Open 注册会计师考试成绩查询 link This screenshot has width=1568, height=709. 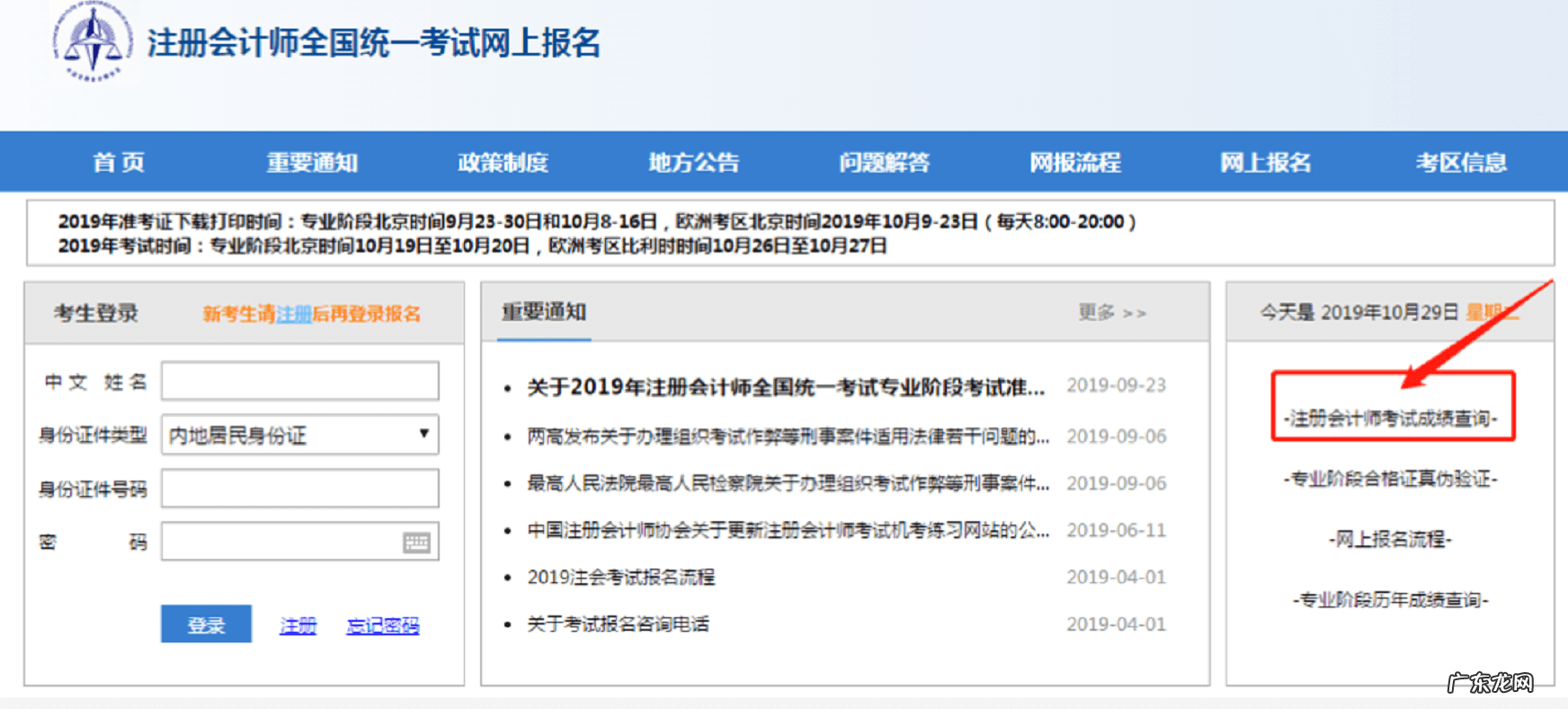point(1391,418)
